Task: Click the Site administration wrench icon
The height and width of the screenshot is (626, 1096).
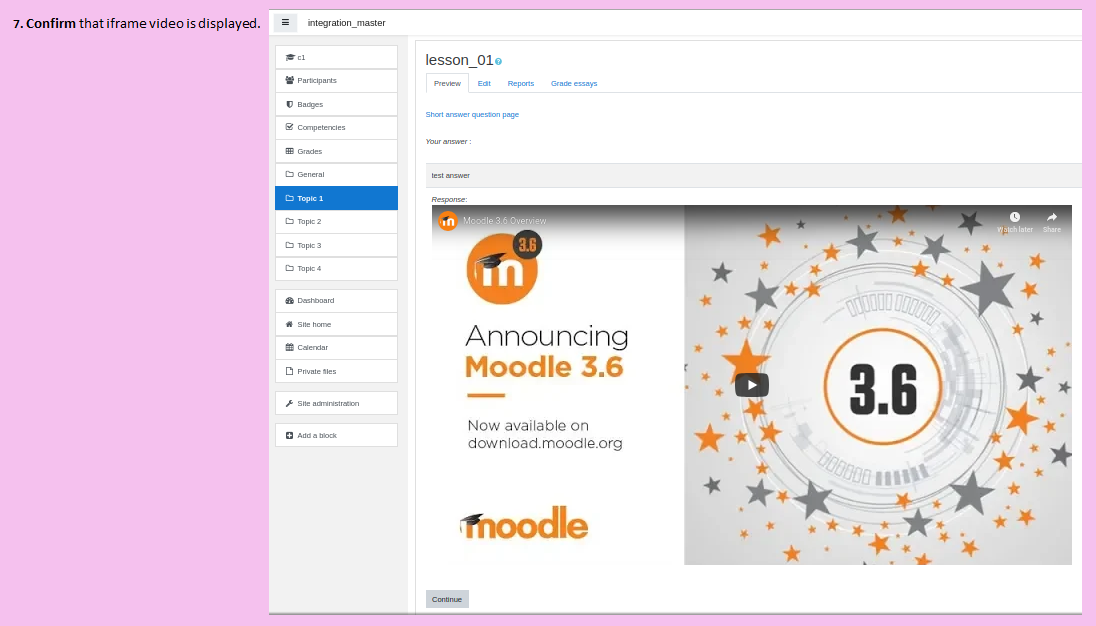Action: point(289,403)
